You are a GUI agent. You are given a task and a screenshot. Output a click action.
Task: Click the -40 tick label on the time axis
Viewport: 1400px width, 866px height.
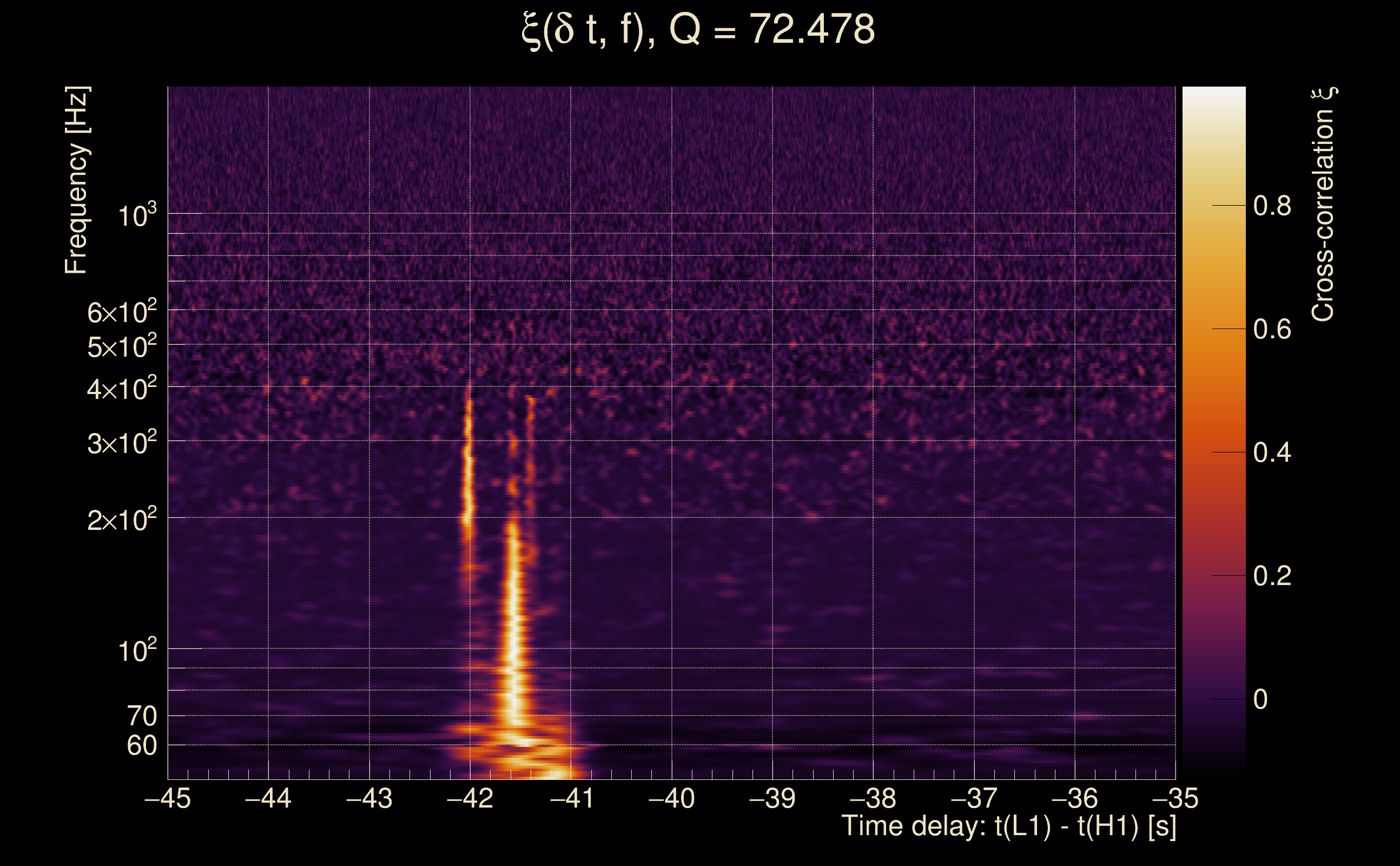click(671, 798)
